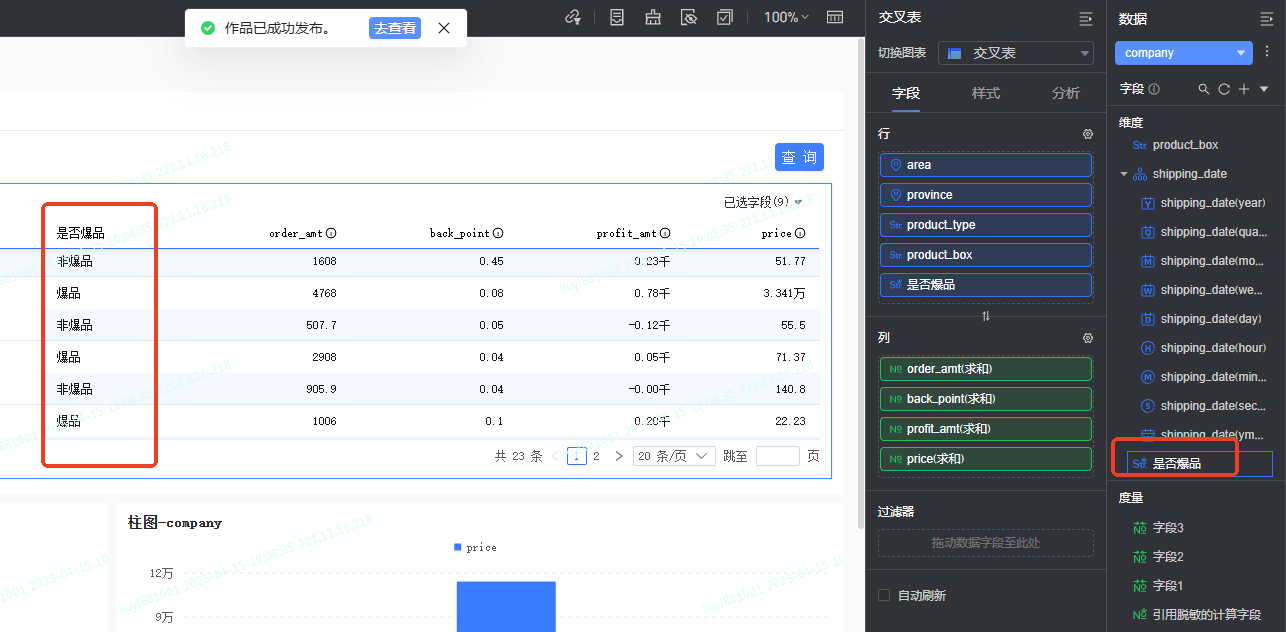Viewport: 1286px width, 632px height.
Task: Go to page 2 of the table
Action: 596,456
